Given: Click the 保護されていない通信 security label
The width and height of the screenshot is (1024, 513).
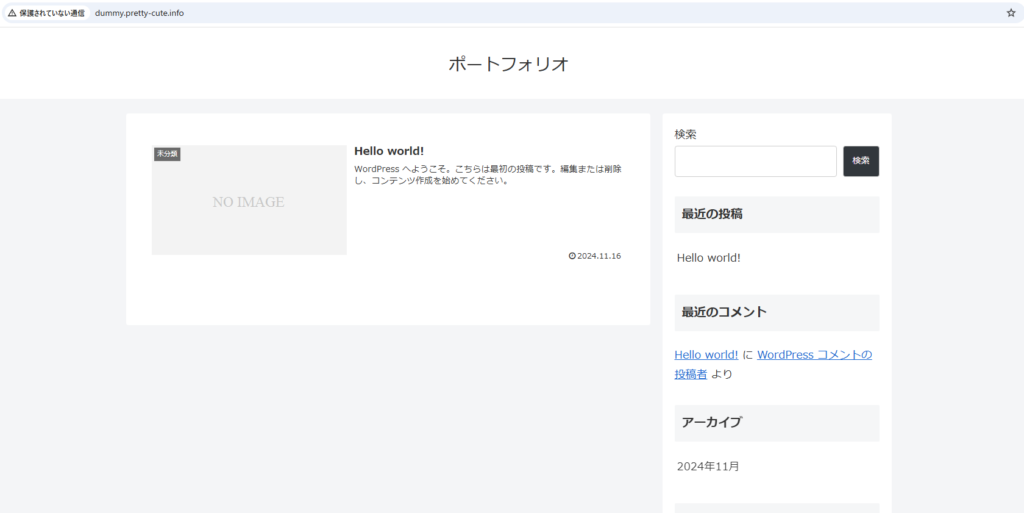Looking at the screenshot, I should (51, 13).
